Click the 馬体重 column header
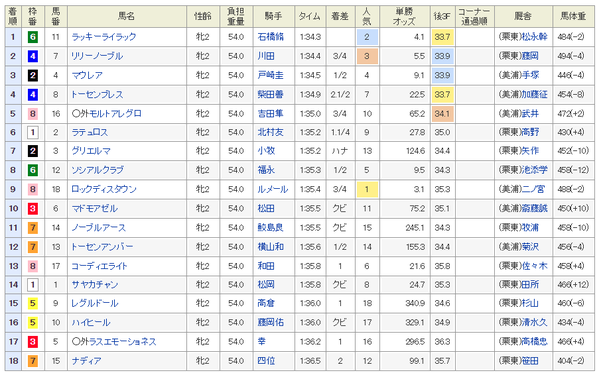 click(x=573, y=16)
